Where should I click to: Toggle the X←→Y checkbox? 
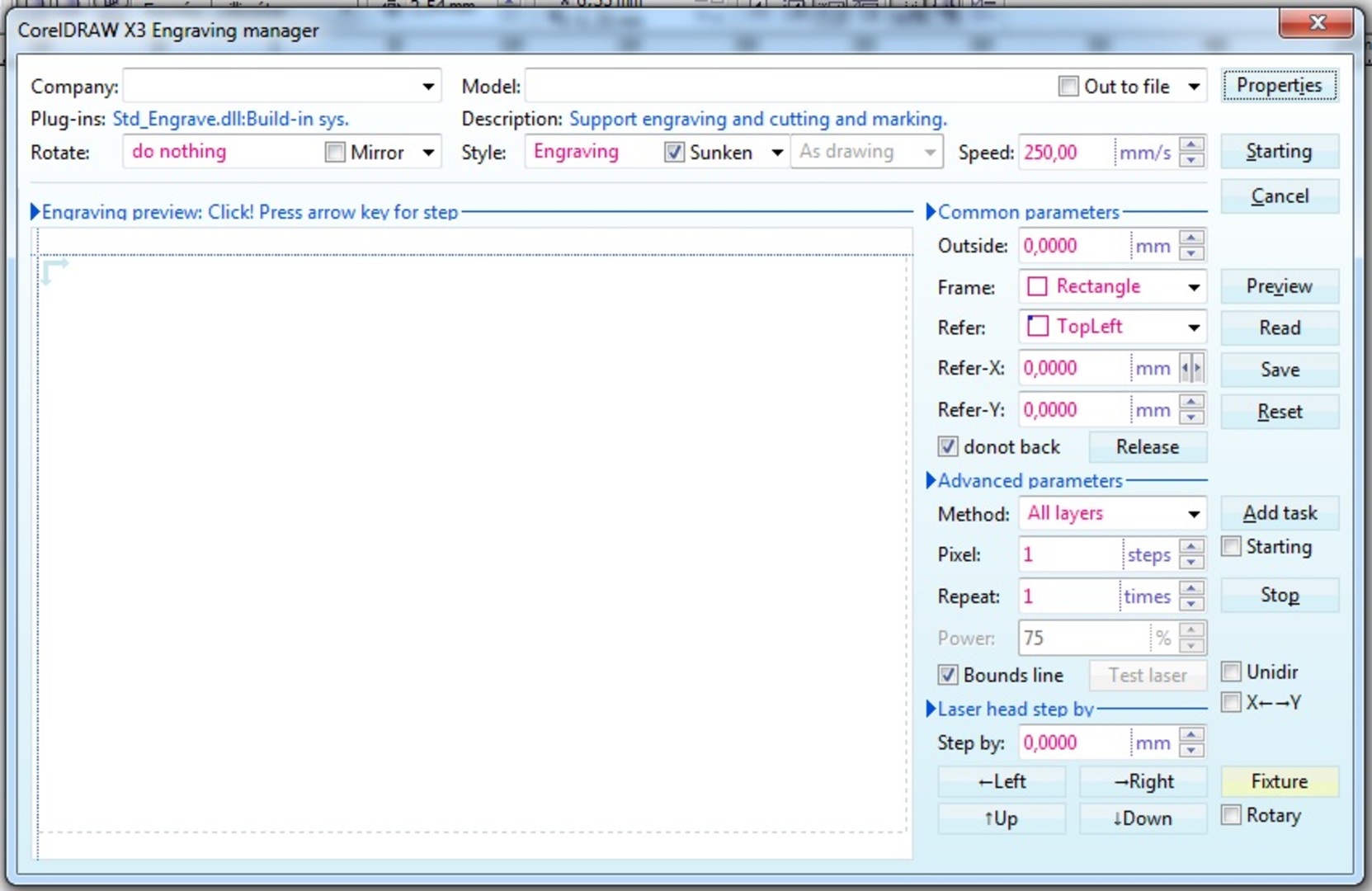click(x=1231, y=702)
